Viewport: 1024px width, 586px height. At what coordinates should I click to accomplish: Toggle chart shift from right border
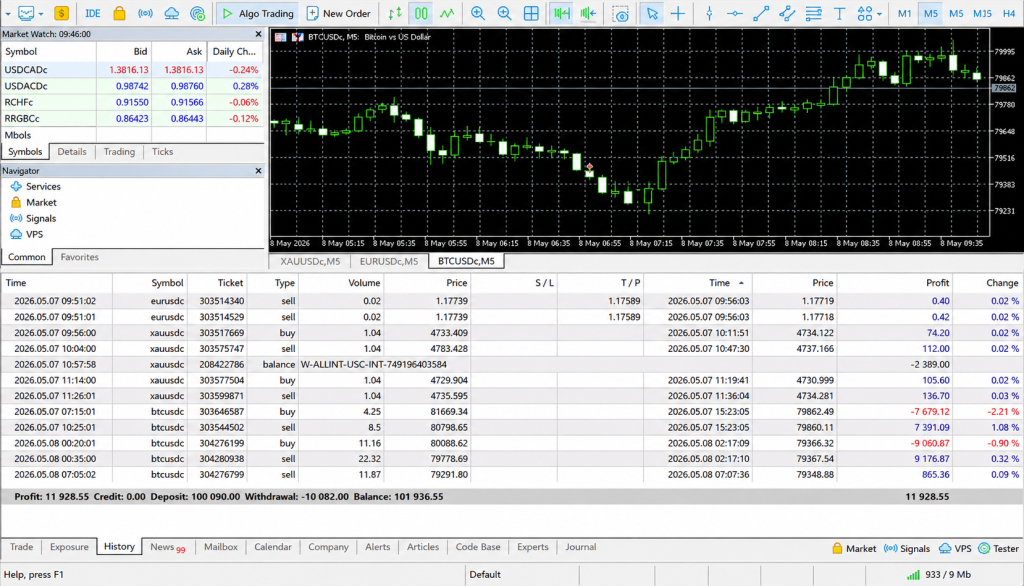[588, 13]
